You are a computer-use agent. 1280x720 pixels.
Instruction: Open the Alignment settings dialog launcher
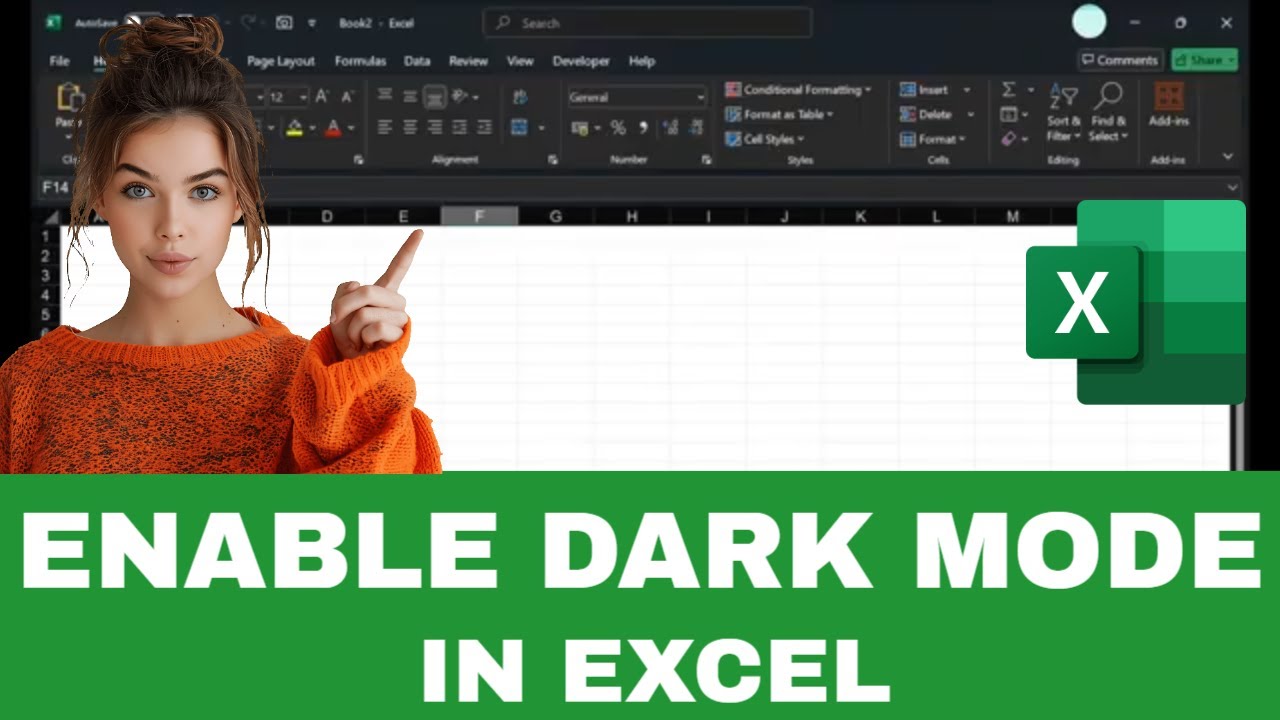tap(552, 160)
